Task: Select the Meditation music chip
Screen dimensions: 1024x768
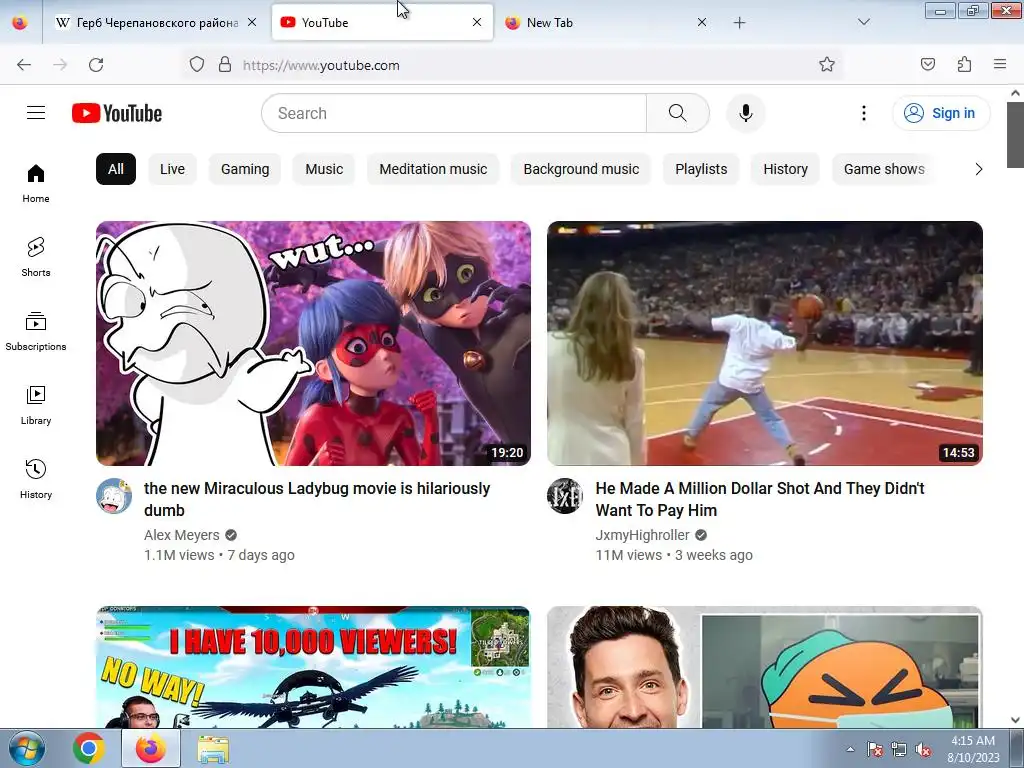Action: [433, 169]
